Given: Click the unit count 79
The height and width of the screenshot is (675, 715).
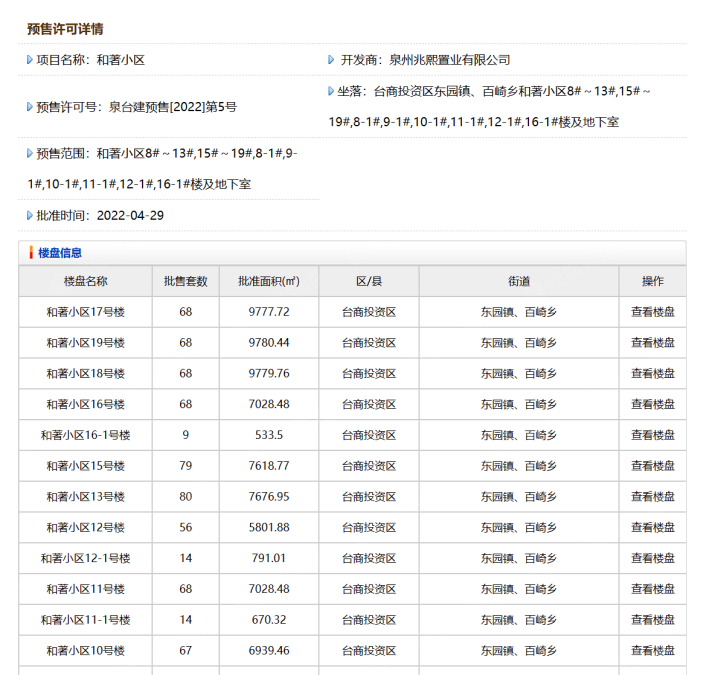Looking at the screenshot, I should click(x=186, y=466).
